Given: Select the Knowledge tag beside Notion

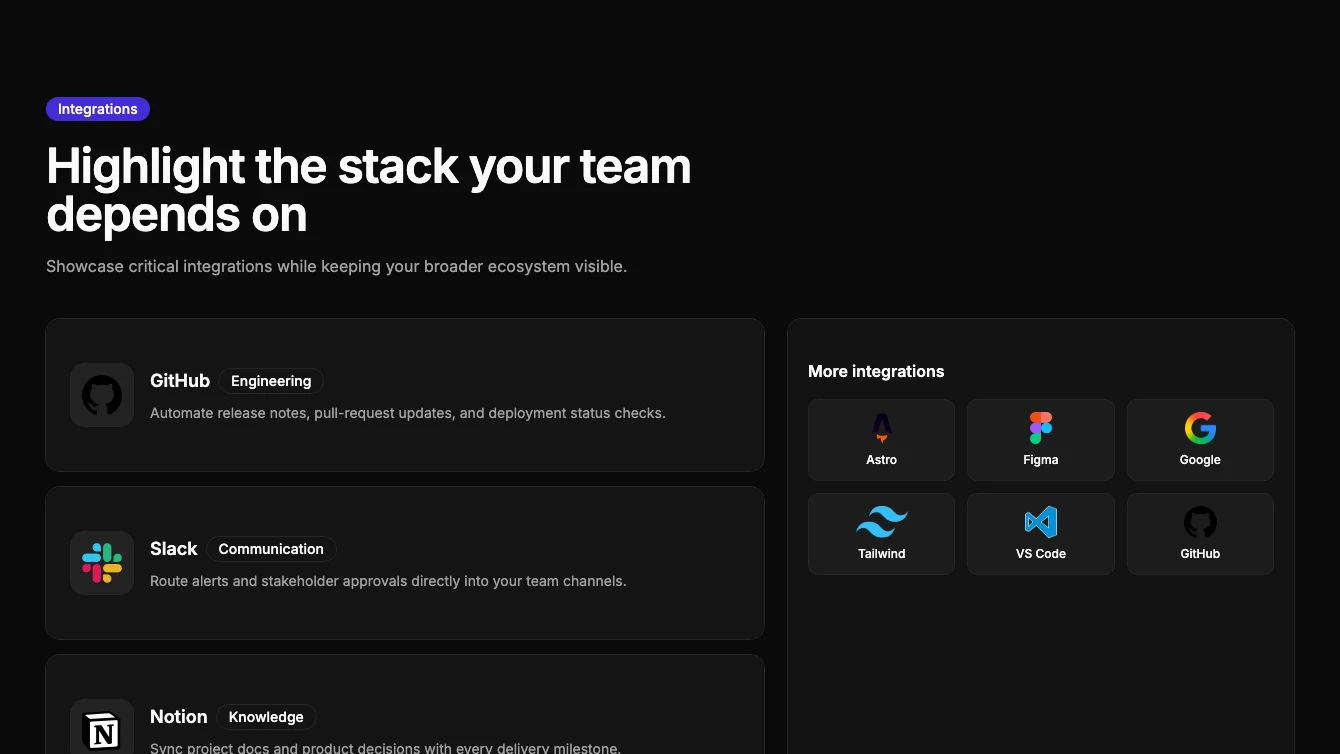Looking at the screenshot, I should coord(266,717).
